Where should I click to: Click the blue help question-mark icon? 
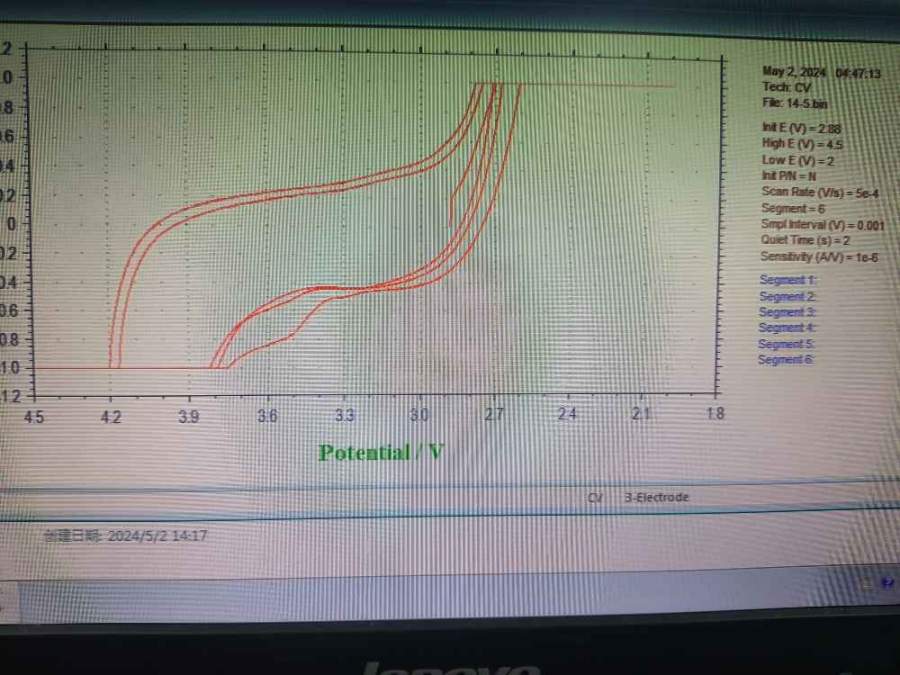point(887,583)
